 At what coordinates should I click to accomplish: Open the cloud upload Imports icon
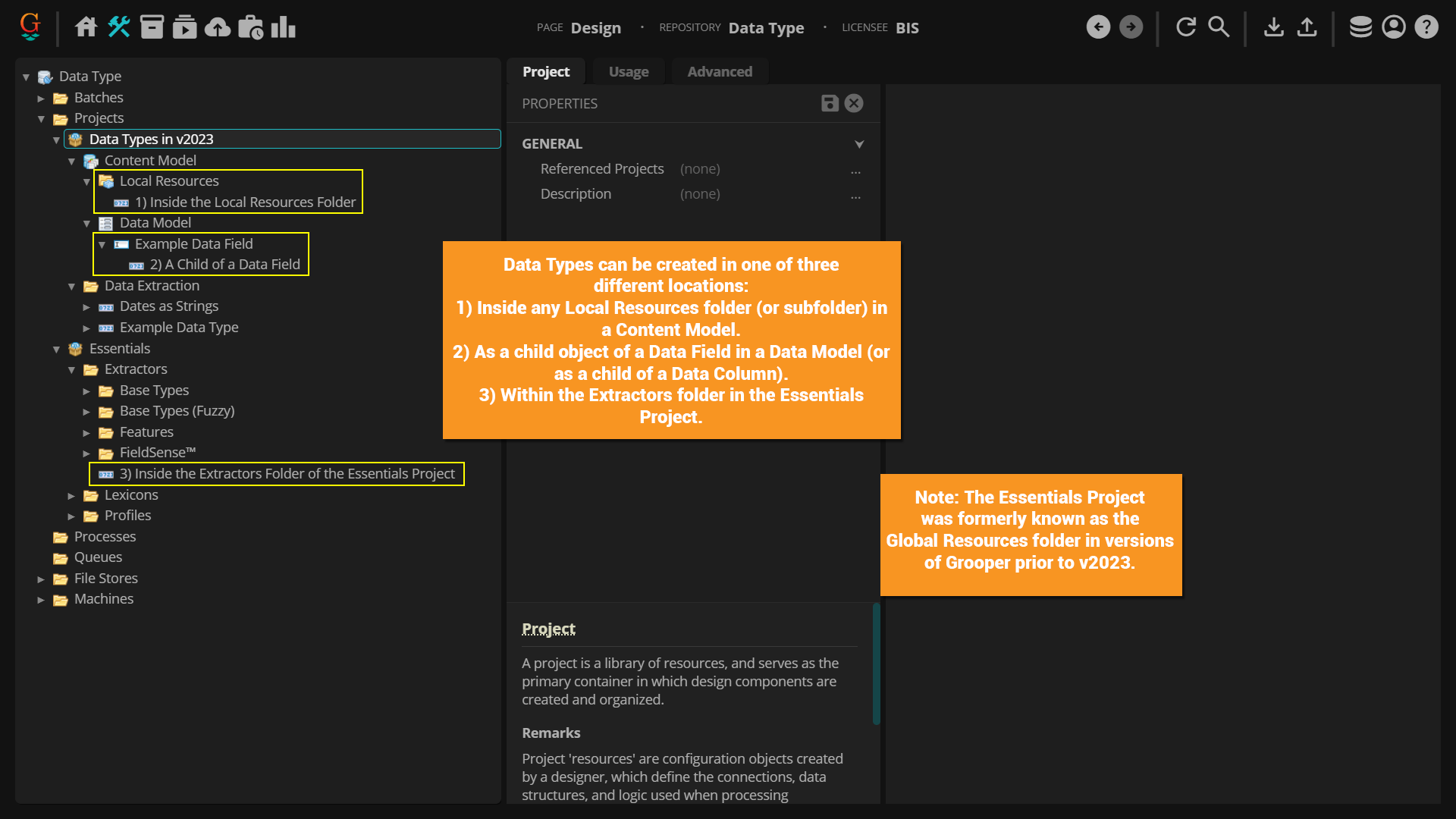pyautogui.click(x=218, y=27)
